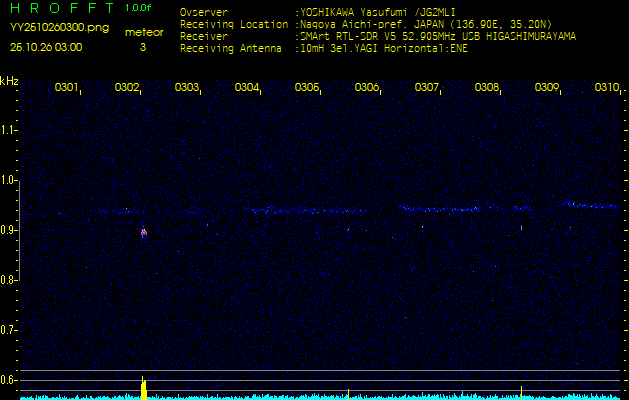Click the 0304 time marker
Viewport: 629px width, 400px height.
[x=247, y=88]
